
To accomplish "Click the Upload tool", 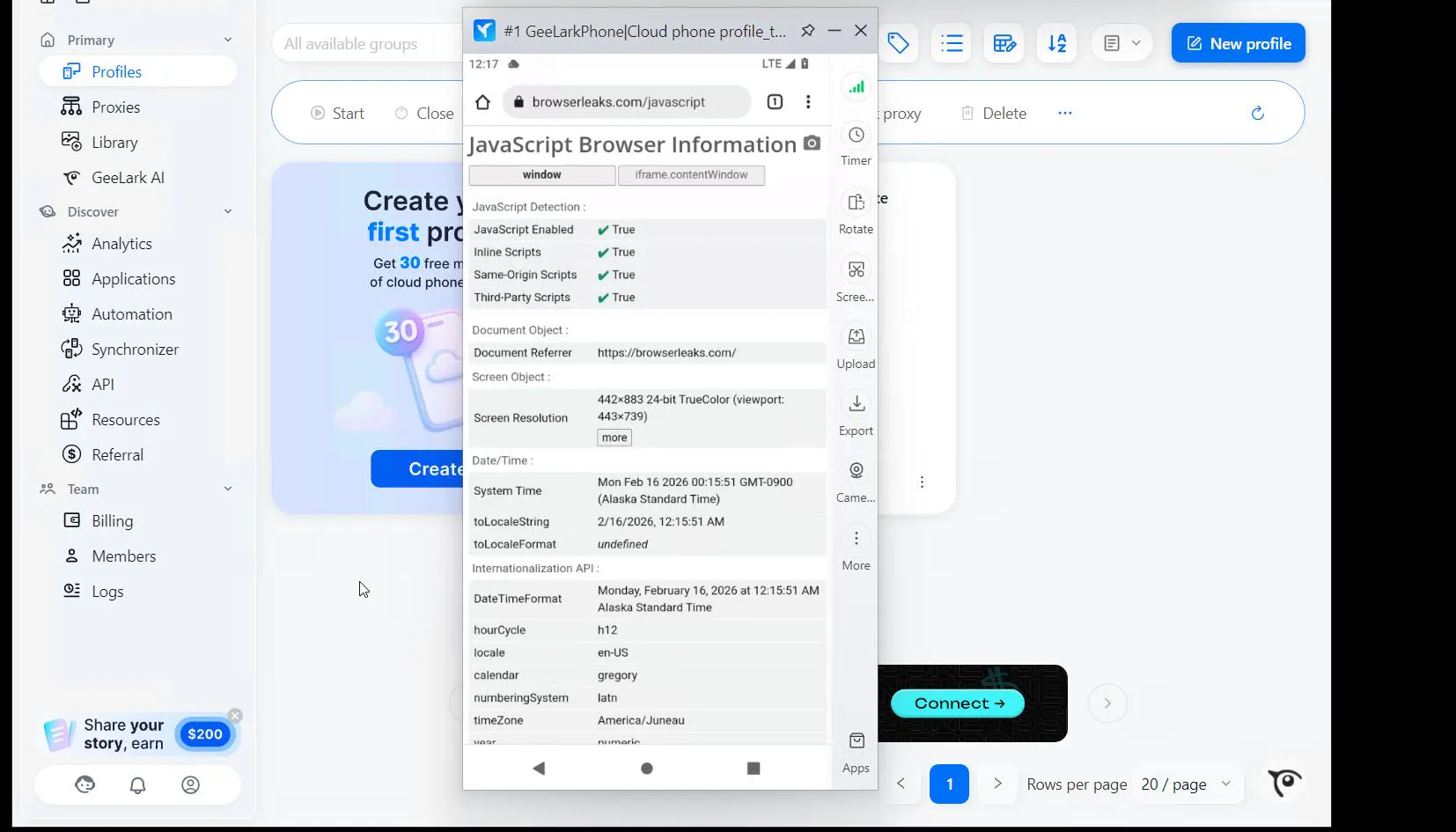I will click(x=856, y=347).
